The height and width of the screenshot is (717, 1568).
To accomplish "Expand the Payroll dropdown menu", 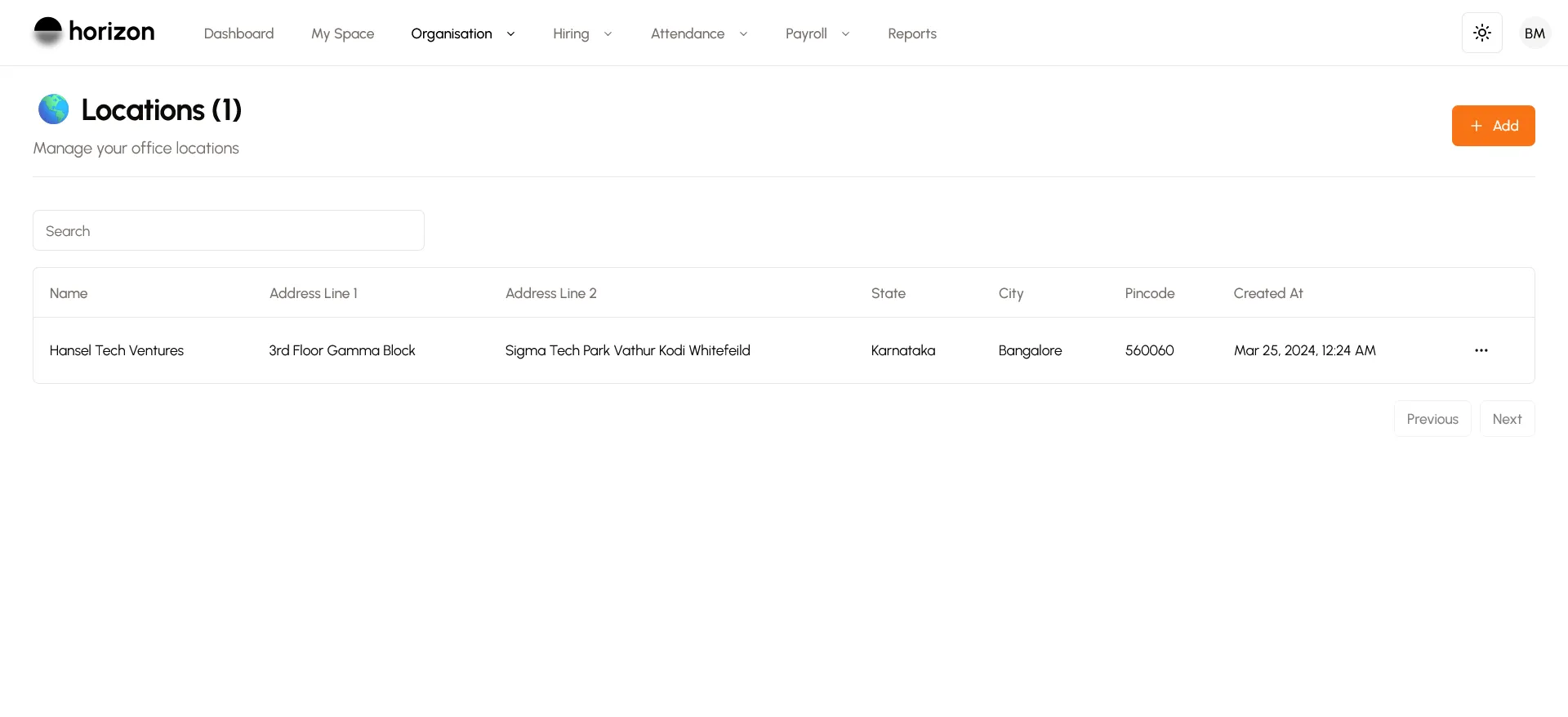I will point(817,33).
